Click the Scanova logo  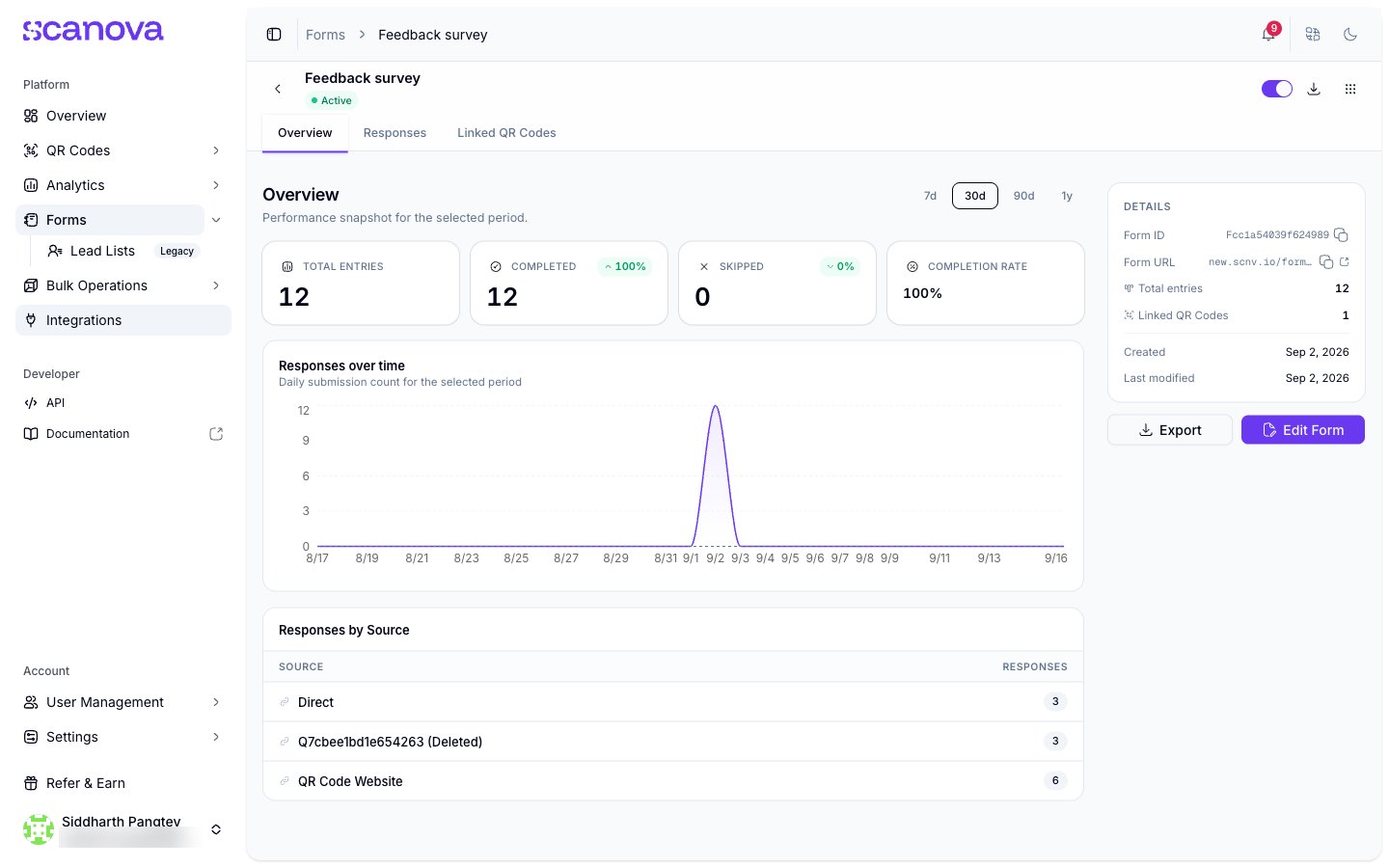tap(93, 31)
